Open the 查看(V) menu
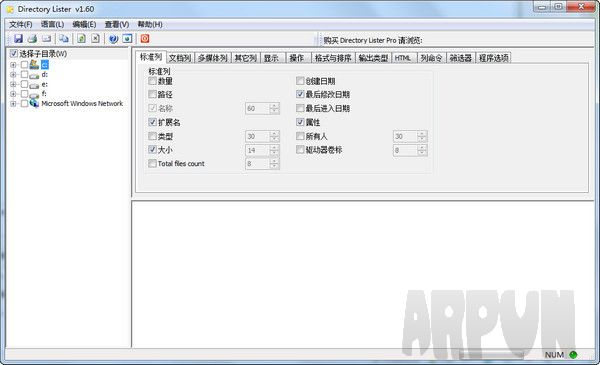600x365 pixels. click(x=117, y=24)
